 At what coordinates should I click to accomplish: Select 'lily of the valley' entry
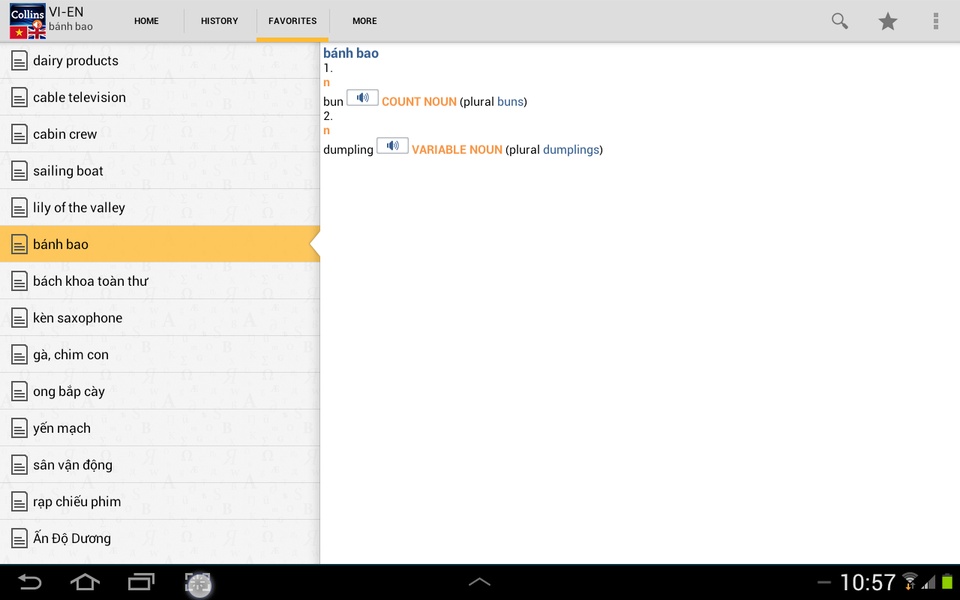(x=160, y=208)
